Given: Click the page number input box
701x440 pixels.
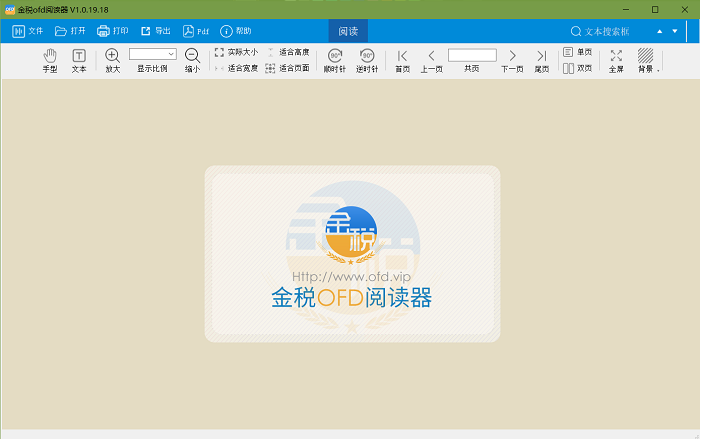Looking at the screenshot, I should (x=472, y=55).
